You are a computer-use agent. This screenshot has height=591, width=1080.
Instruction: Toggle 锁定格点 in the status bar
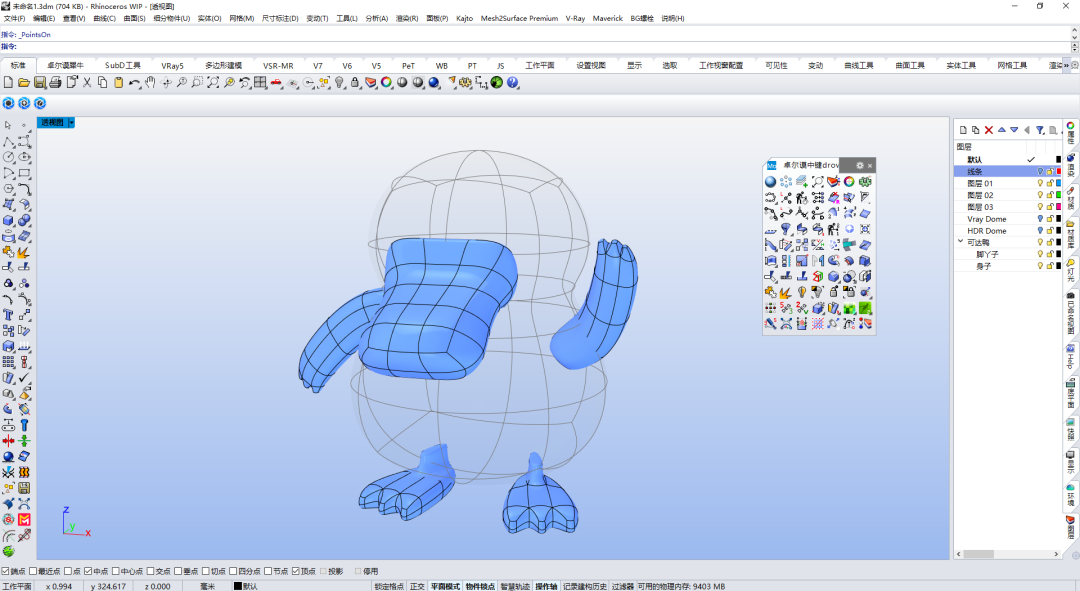tap(389, 586)
